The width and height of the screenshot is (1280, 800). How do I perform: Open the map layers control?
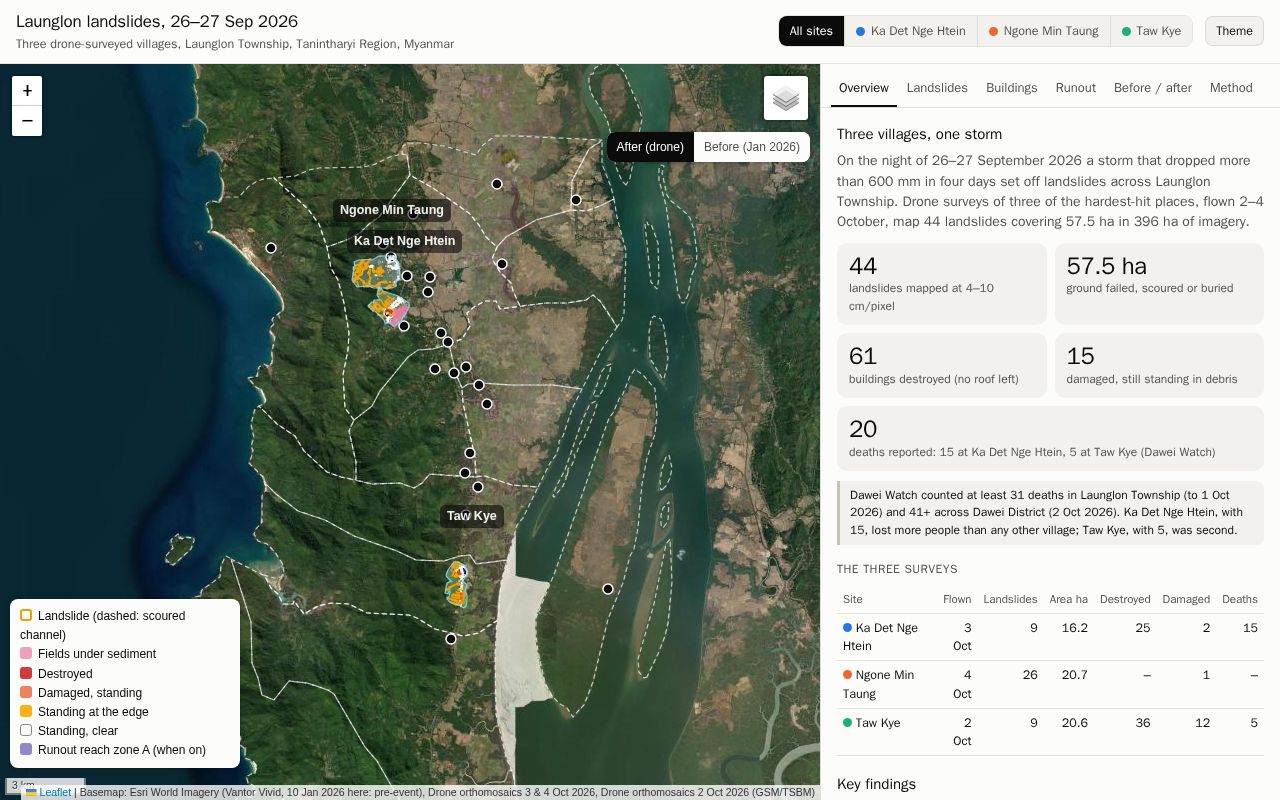pos(786,98)
